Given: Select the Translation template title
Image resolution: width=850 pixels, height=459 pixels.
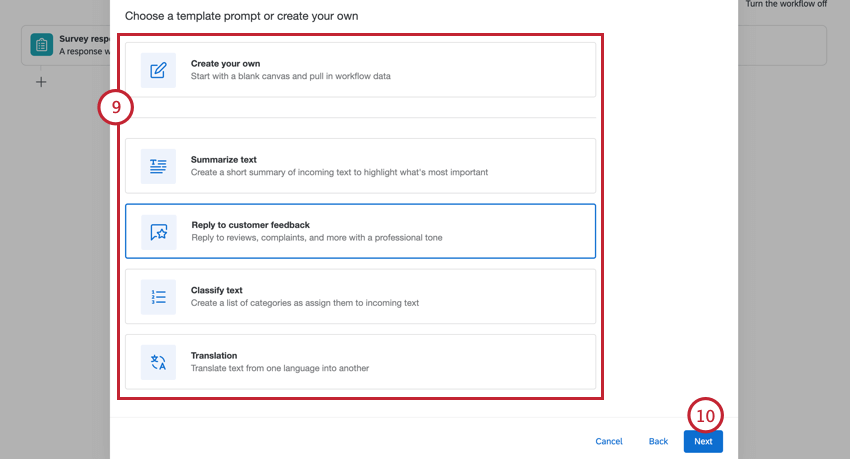Looking at the screenshot, I should (x=214, y=355).
